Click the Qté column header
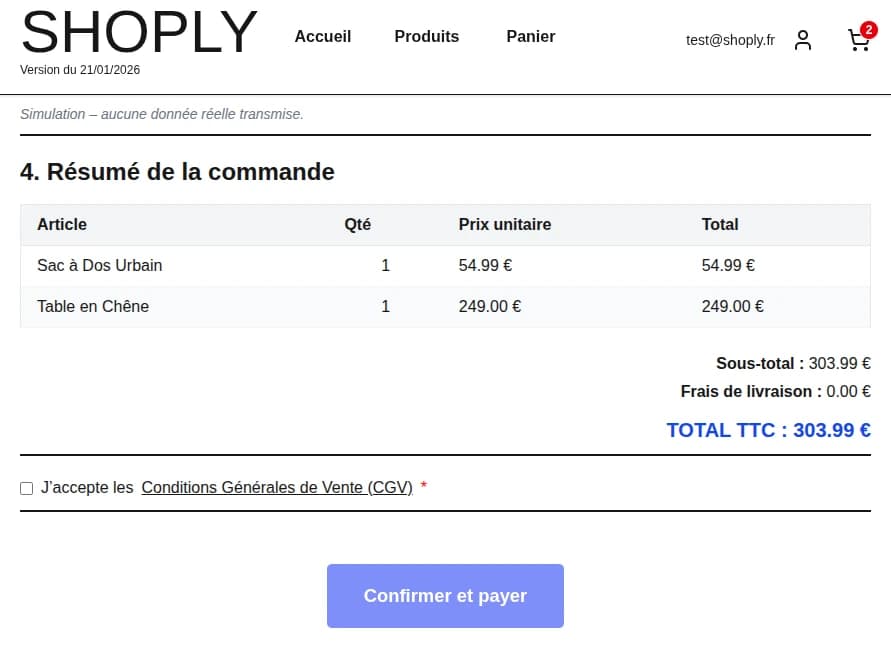Viewport: 891px width, 645px height. (x=357, y=225)
